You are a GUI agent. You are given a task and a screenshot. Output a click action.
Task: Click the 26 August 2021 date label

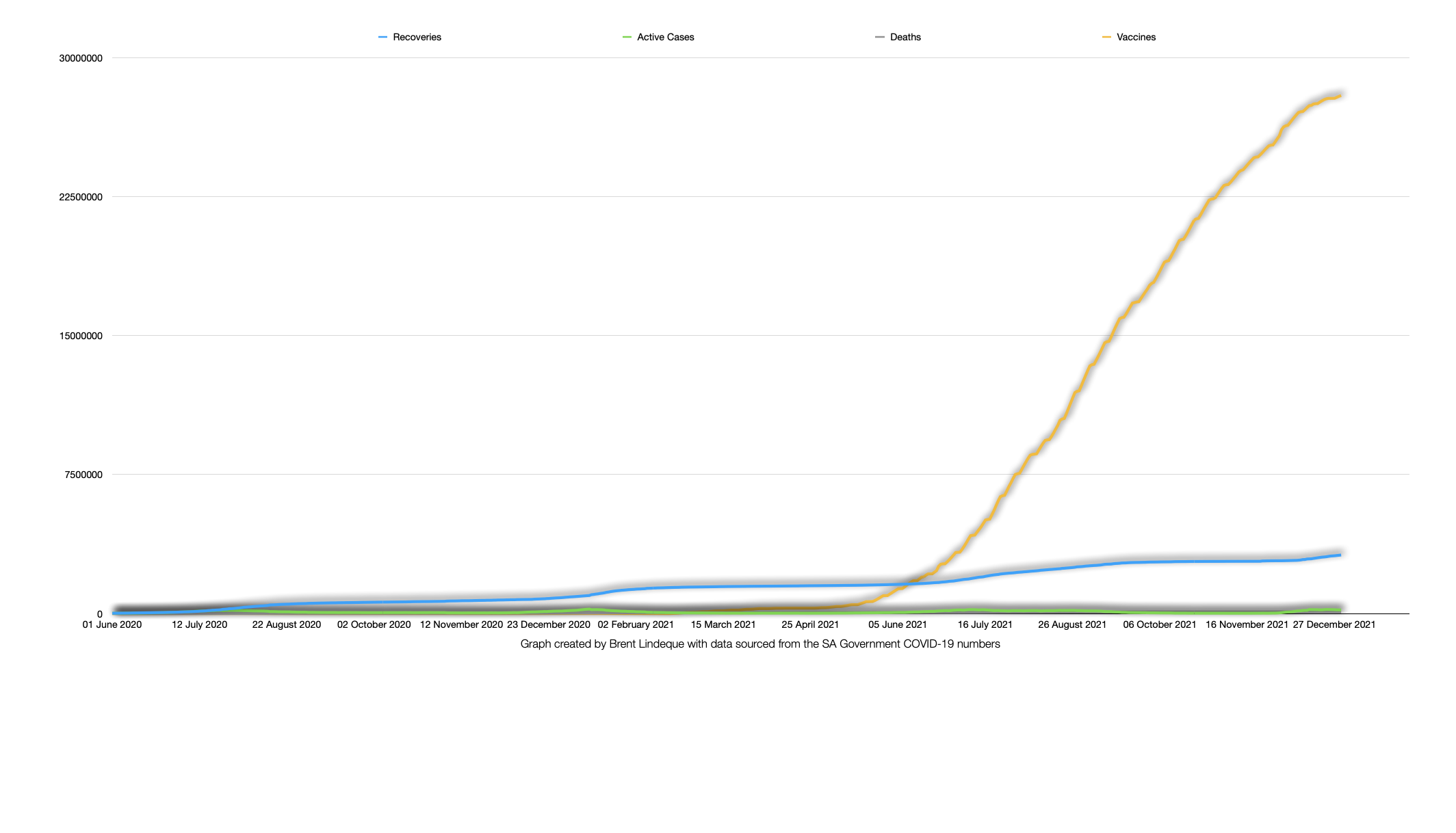point(1072,624)
